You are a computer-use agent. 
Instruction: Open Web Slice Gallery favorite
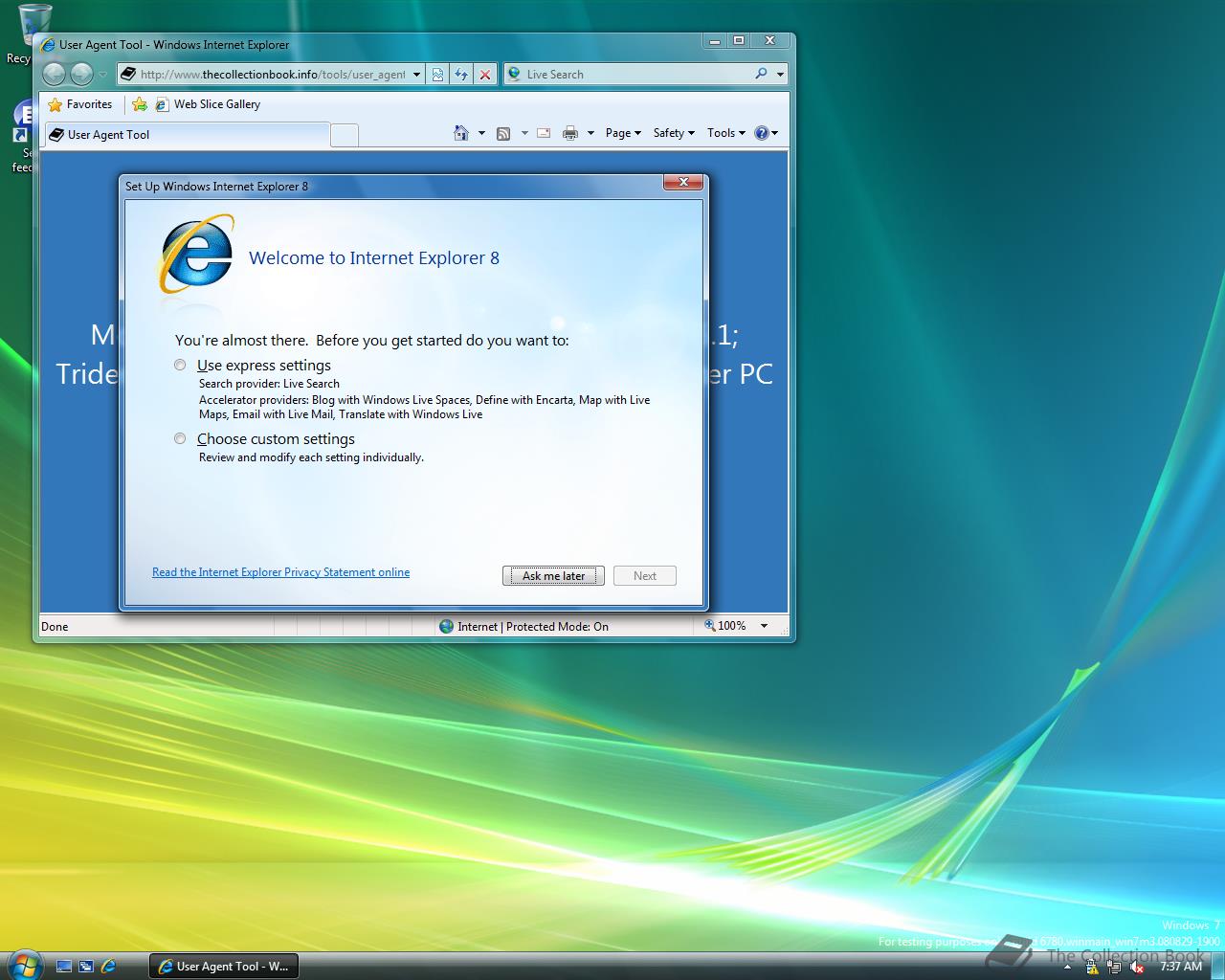(208, 104)
